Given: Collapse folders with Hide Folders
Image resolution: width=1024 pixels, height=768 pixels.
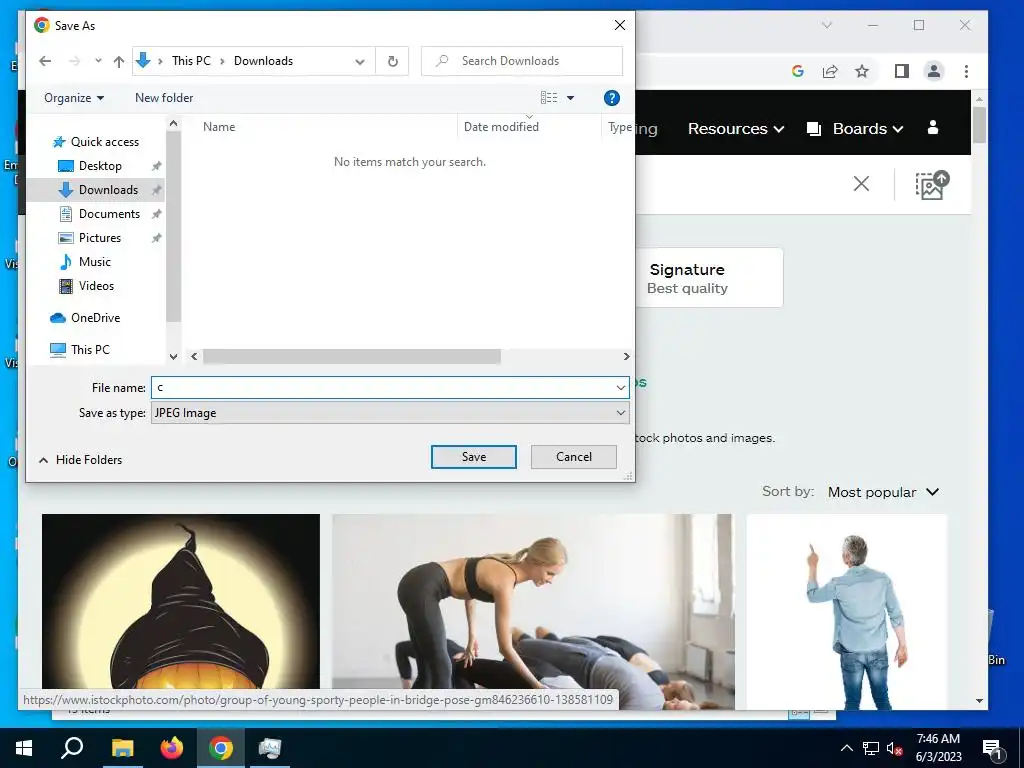Looking at the screenshot, I should click(80, 460).
